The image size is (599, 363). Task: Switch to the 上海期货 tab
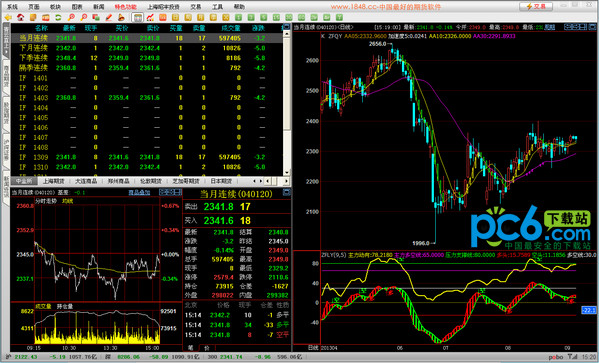coord(53,181)
